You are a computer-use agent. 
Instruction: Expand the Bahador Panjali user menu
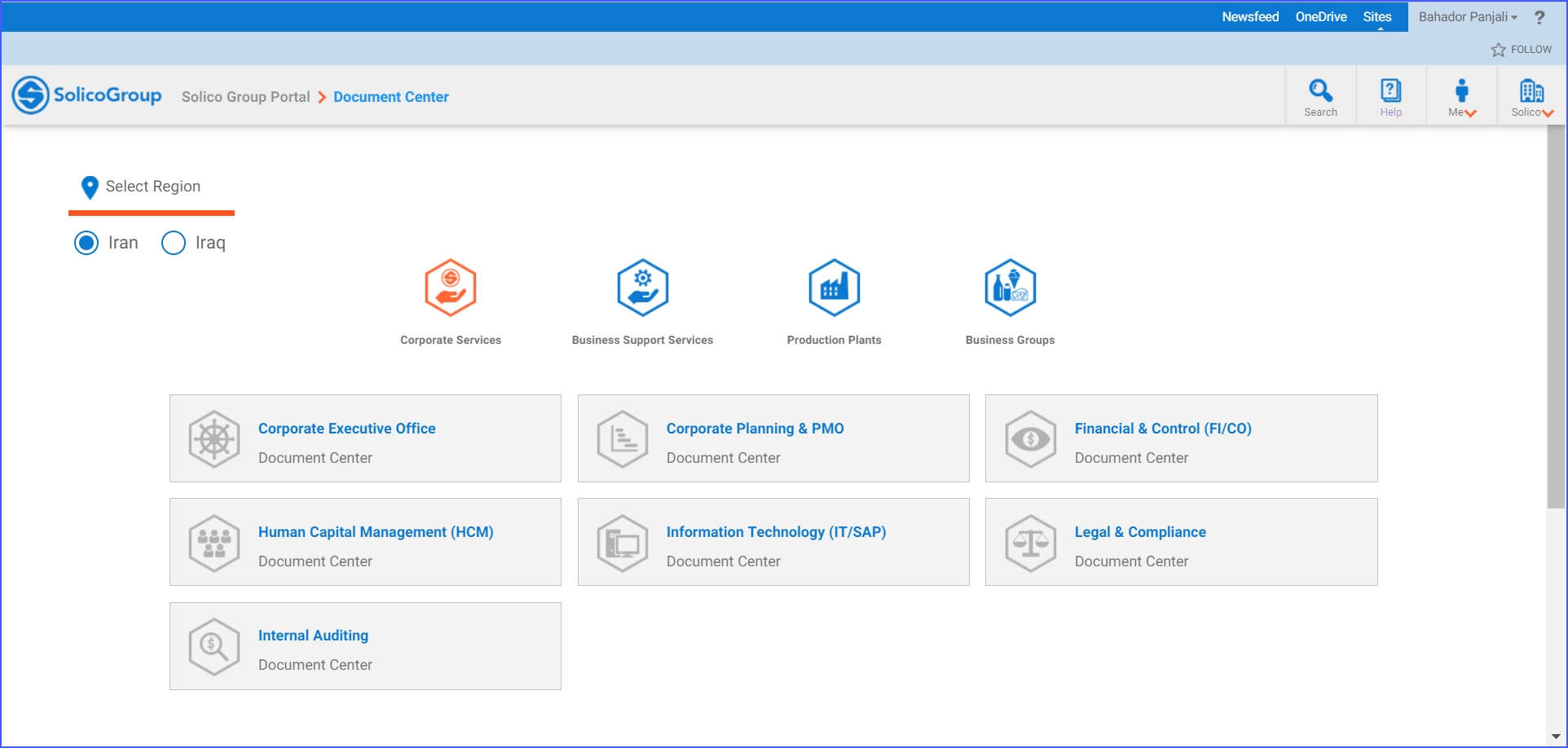click(x=1468, y=17)
